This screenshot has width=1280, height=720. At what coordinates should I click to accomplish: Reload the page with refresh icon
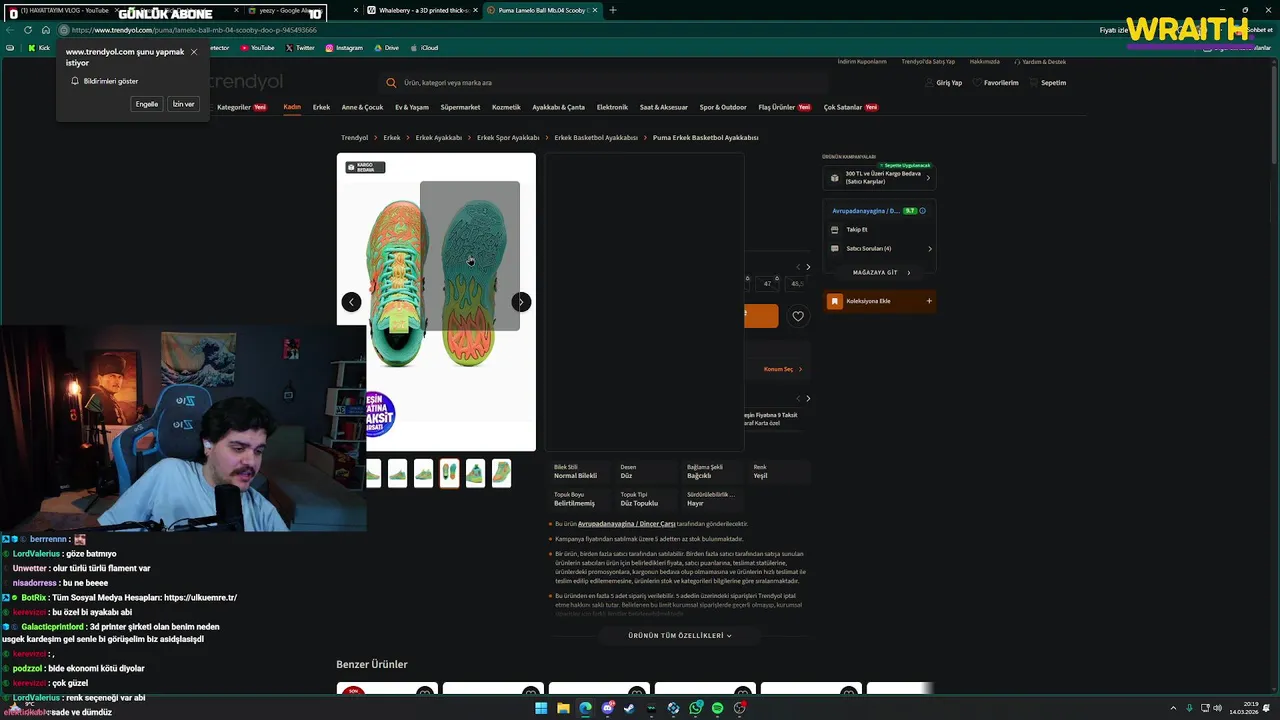pos(28,30)
